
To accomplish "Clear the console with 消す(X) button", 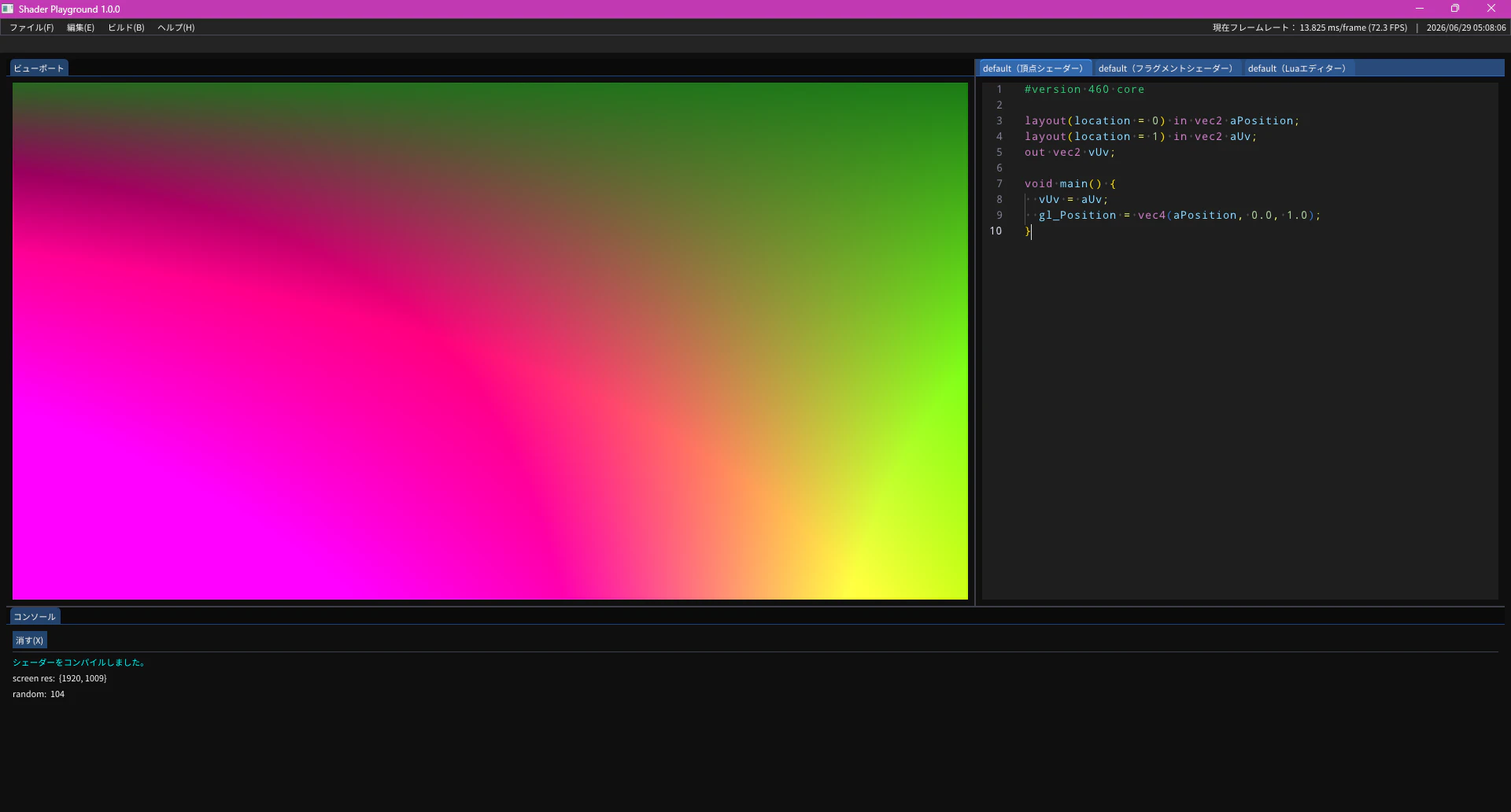I will 30,640.
